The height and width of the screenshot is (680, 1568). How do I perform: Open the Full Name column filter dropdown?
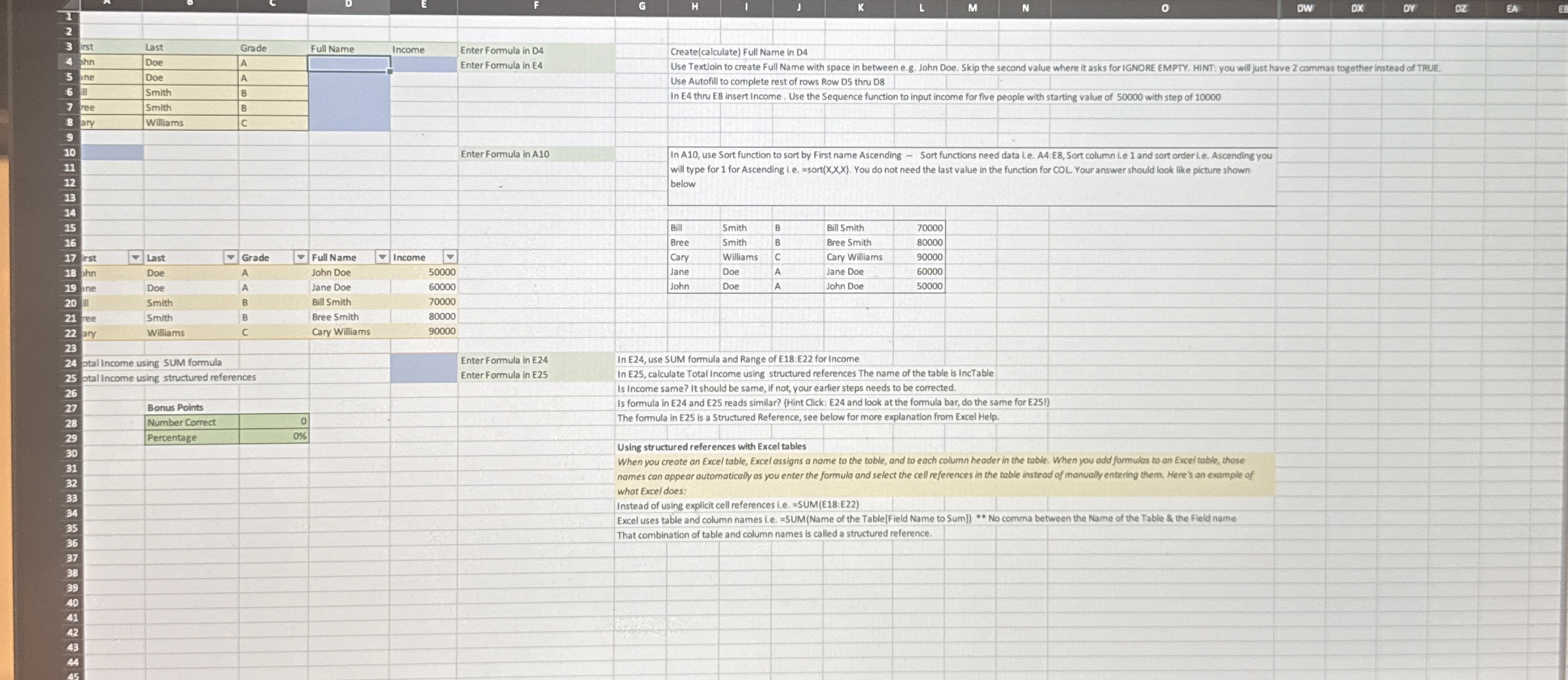point(382,257)
